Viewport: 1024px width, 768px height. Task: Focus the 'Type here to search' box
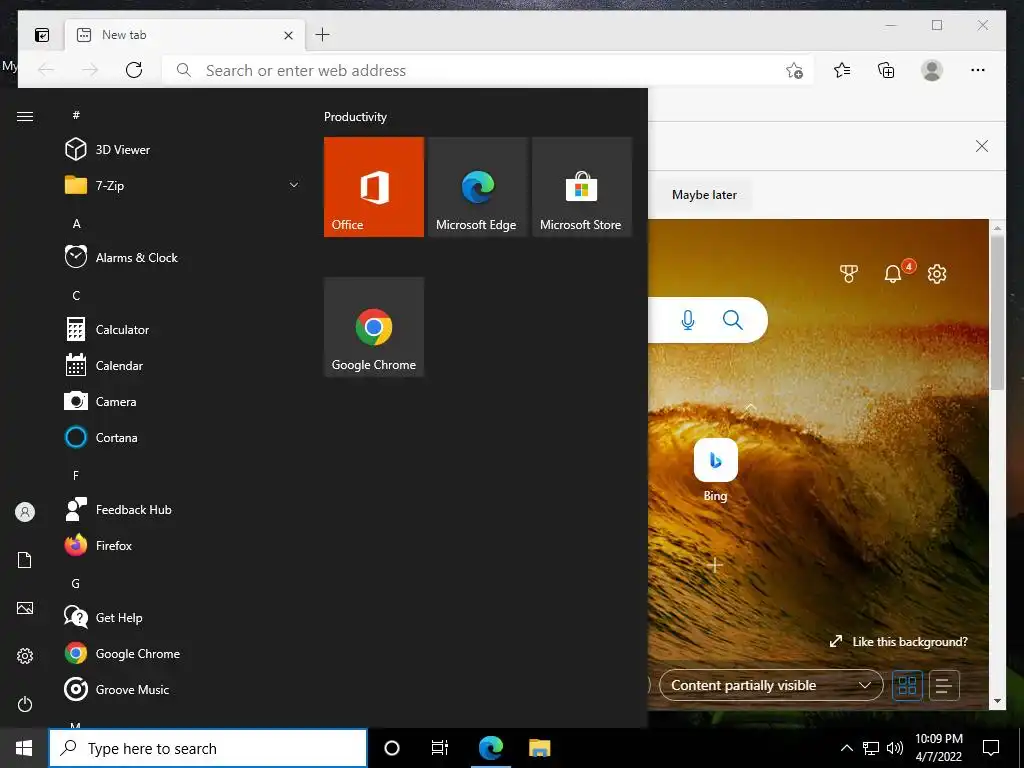pyautogui.click(x=208, y=748)
